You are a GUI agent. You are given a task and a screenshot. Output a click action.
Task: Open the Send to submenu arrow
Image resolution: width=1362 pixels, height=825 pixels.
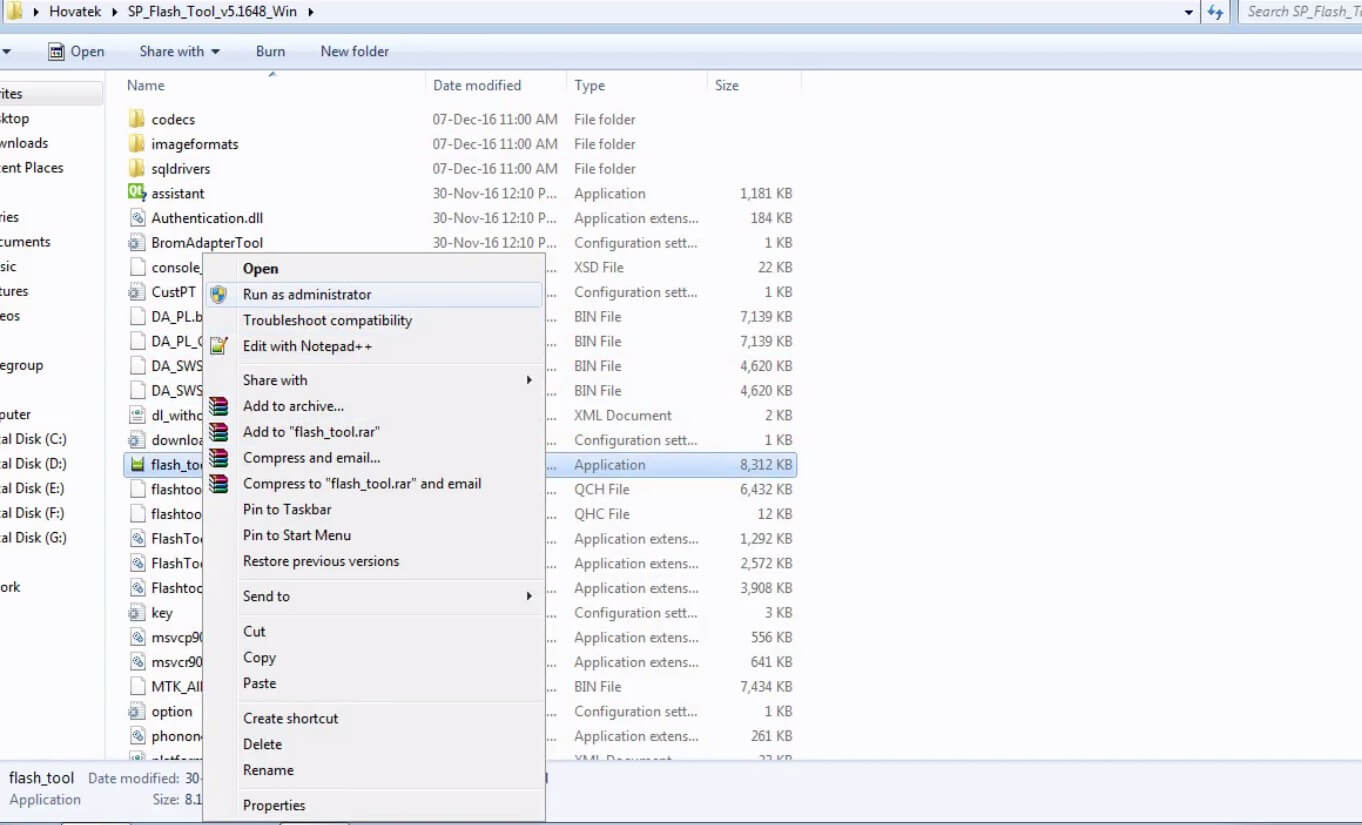pyautogui.click(x=529, y=596)
